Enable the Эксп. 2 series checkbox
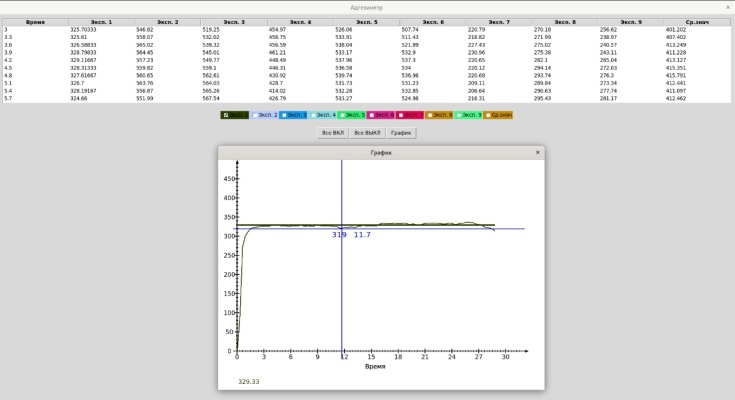Viewport: 735px width, 400px height. point(254,116)
